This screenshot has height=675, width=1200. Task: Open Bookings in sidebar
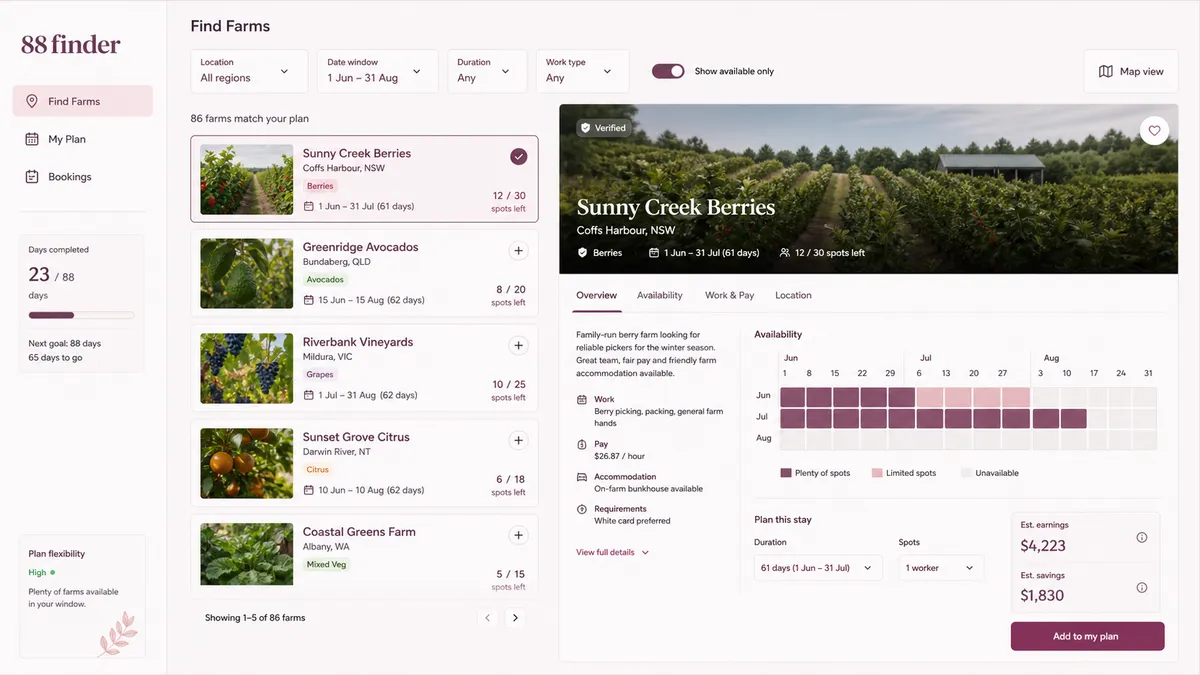point(82,177)
